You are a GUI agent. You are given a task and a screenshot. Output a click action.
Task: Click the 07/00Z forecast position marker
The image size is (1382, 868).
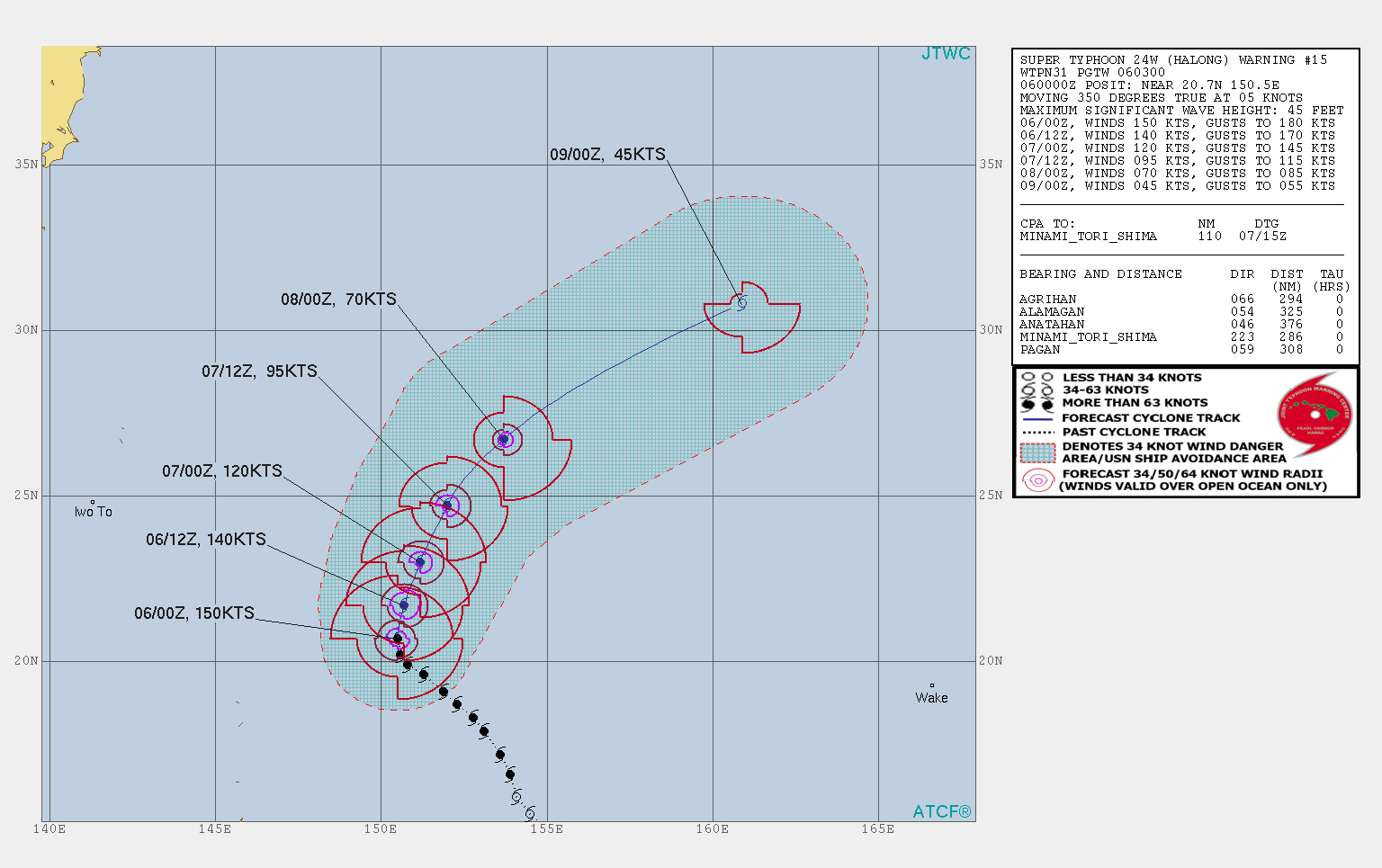click(419, 562)
